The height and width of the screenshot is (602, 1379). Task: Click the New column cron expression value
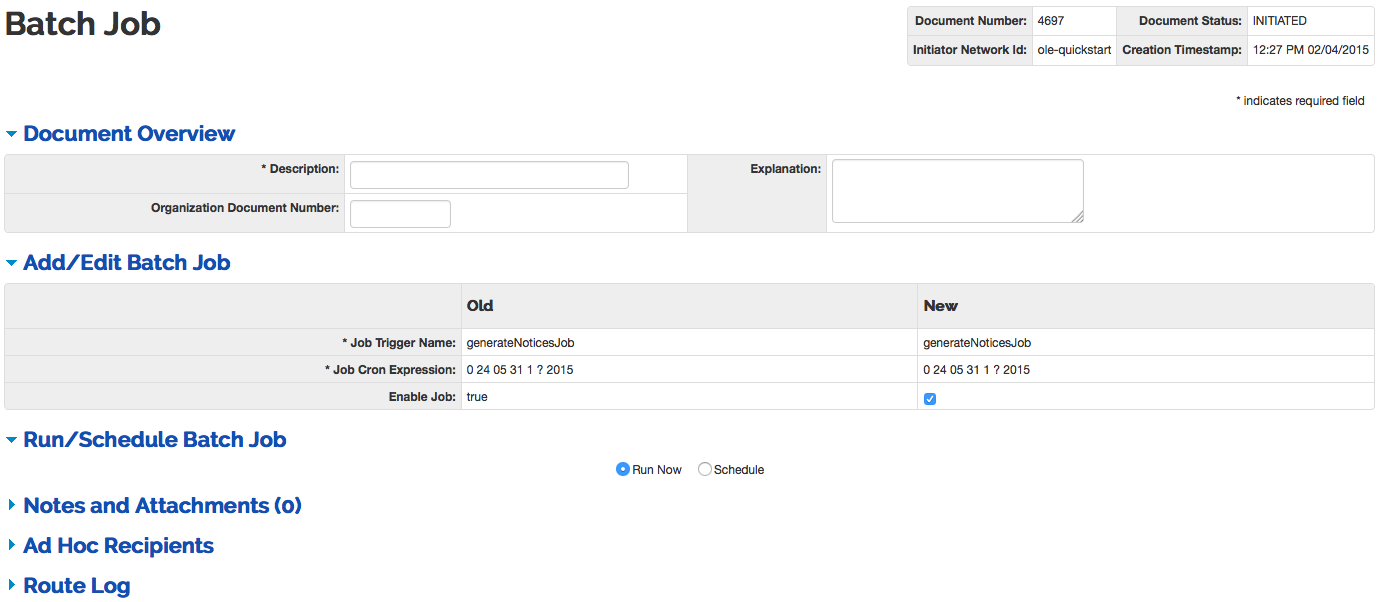pos(976,370)
